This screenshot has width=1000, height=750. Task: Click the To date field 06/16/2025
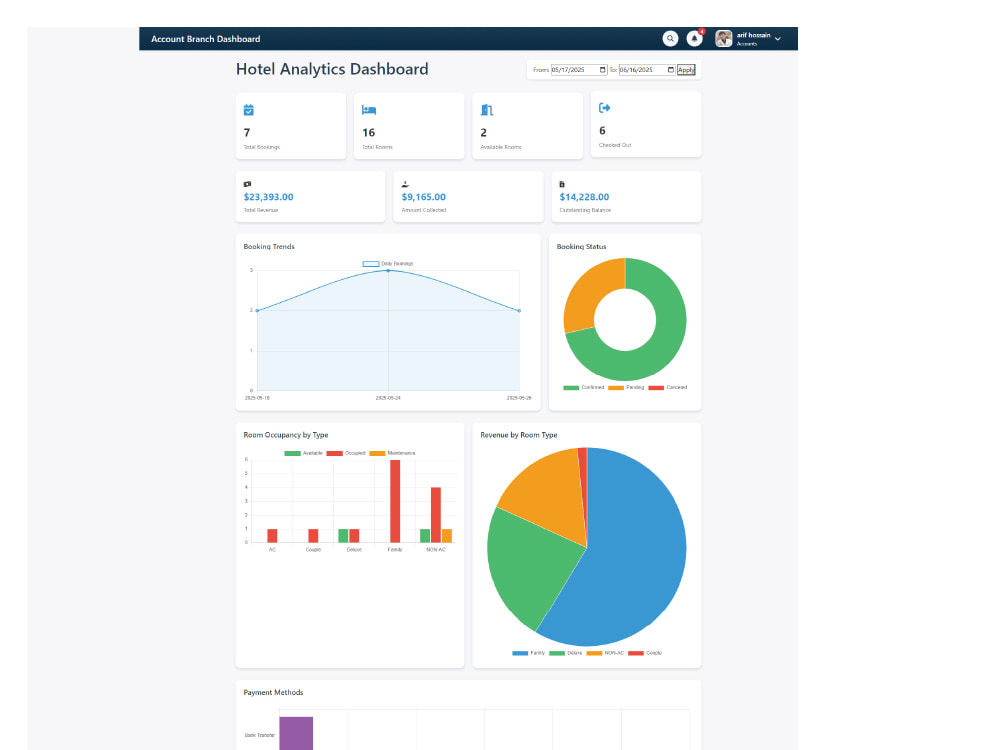click(x=647, y=70)
